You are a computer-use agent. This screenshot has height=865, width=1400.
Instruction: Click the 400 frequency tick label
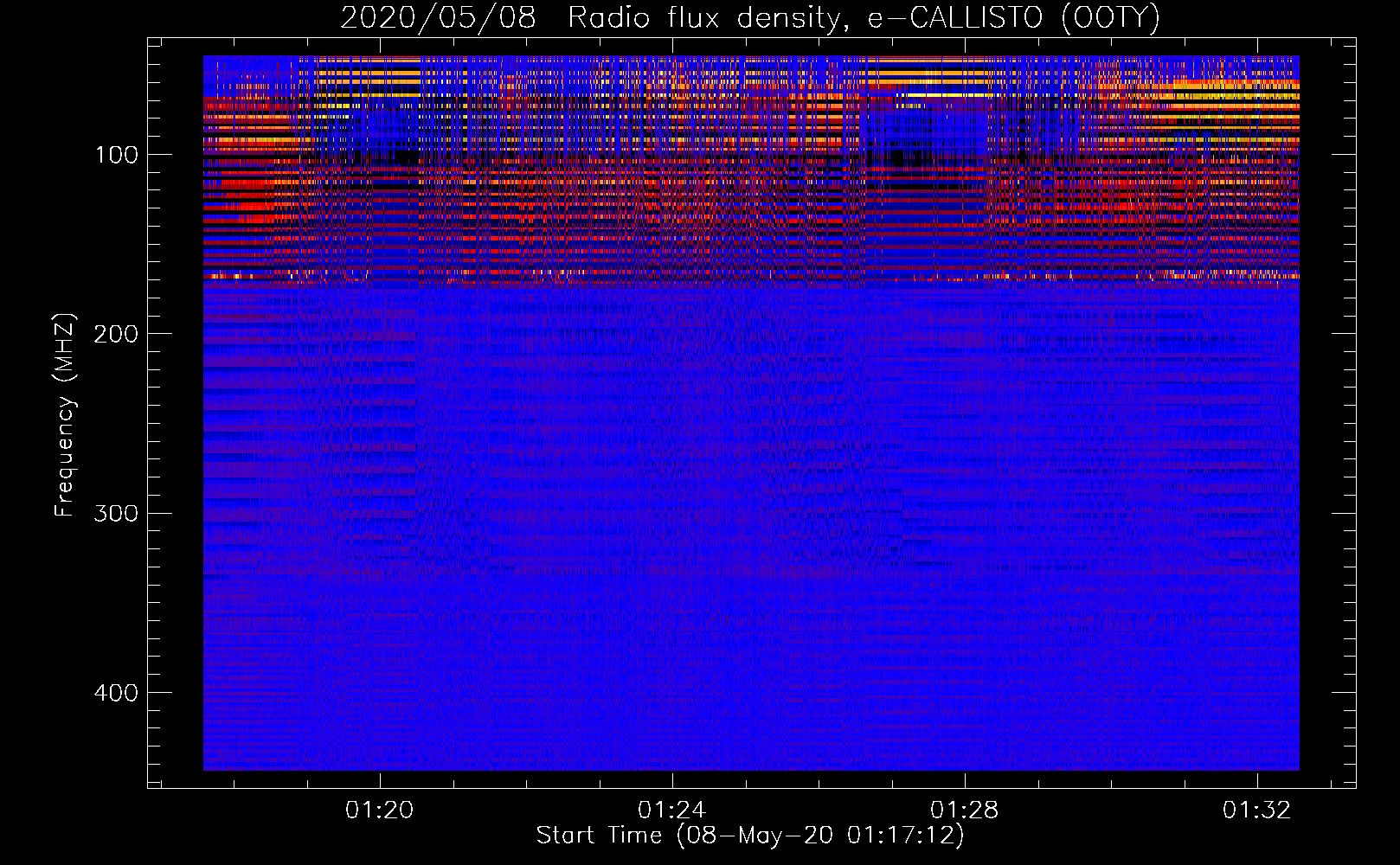pyautogui.click(x=116, y=693)
